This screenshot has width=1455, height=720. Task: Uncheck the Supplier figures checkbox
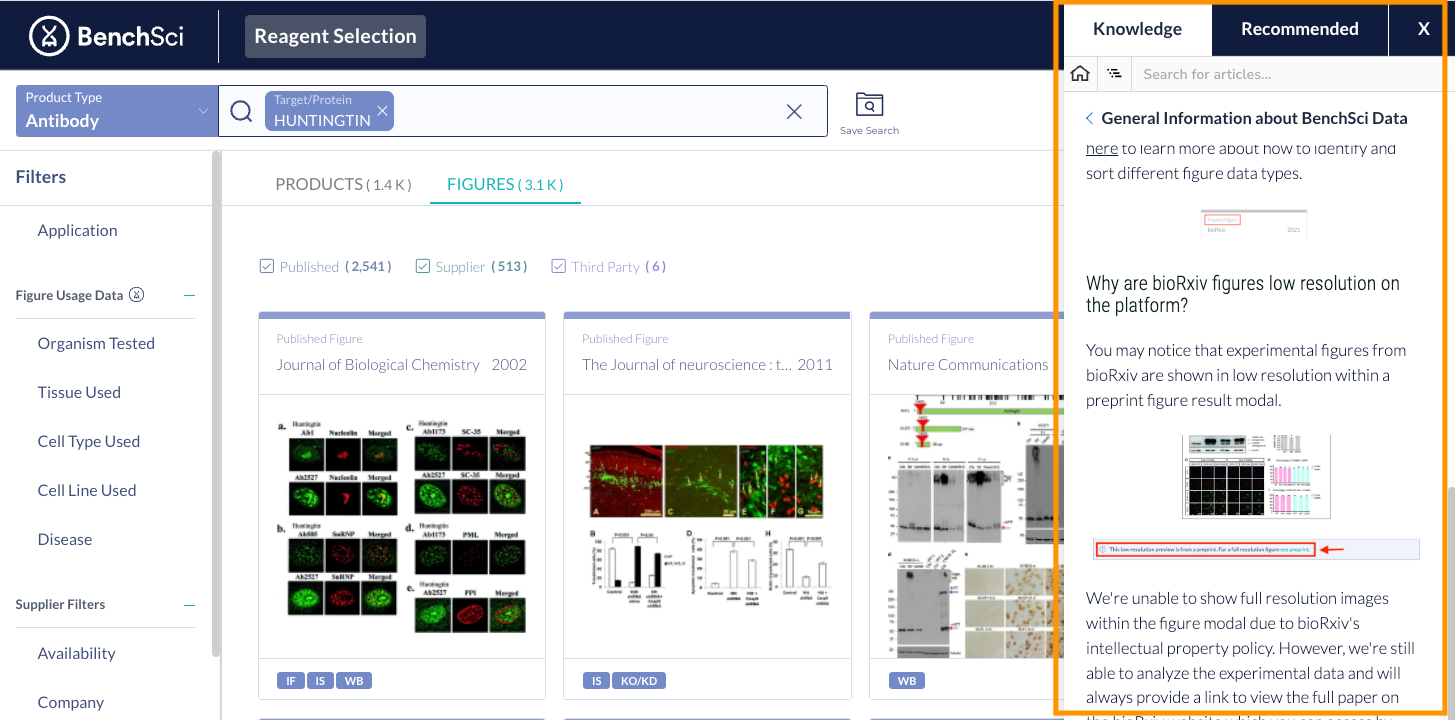click(x=423, y=266)
